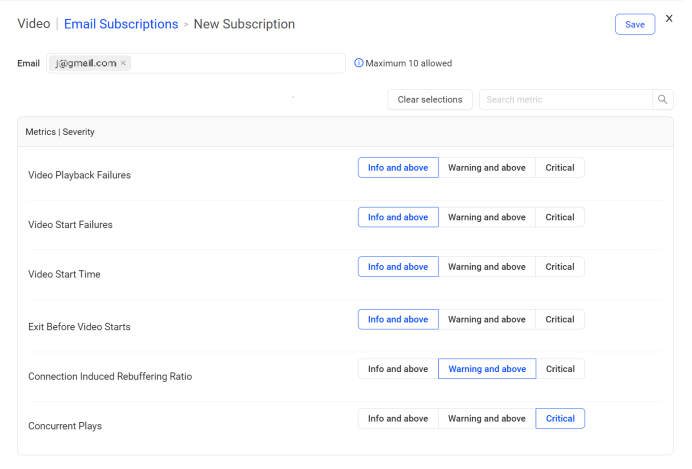Screen dimensions: 692x469
Task: Set Video Playback Failures to Warning and above
Action: click(x=486, y=168)
